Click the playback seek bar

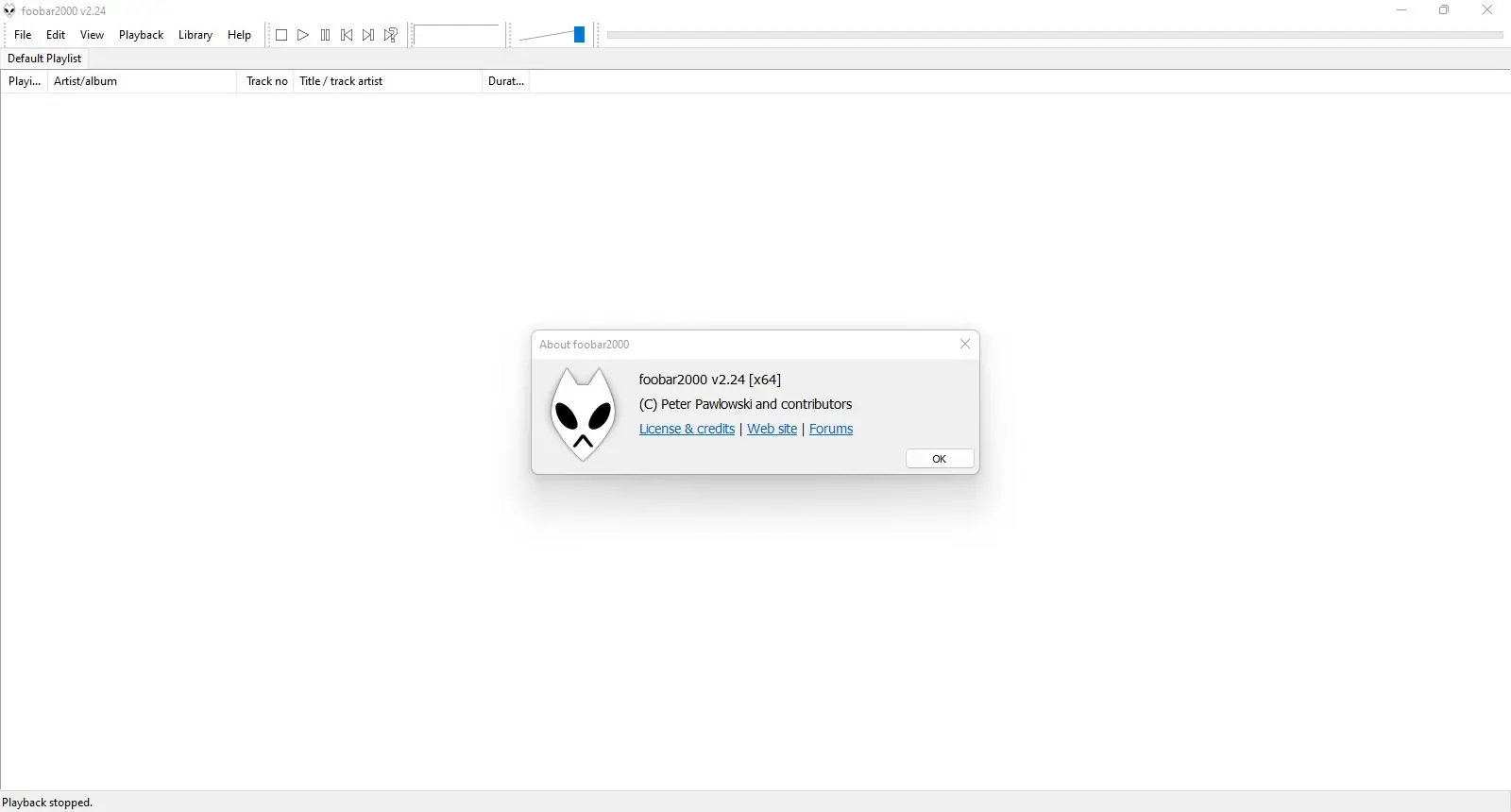1054,35
